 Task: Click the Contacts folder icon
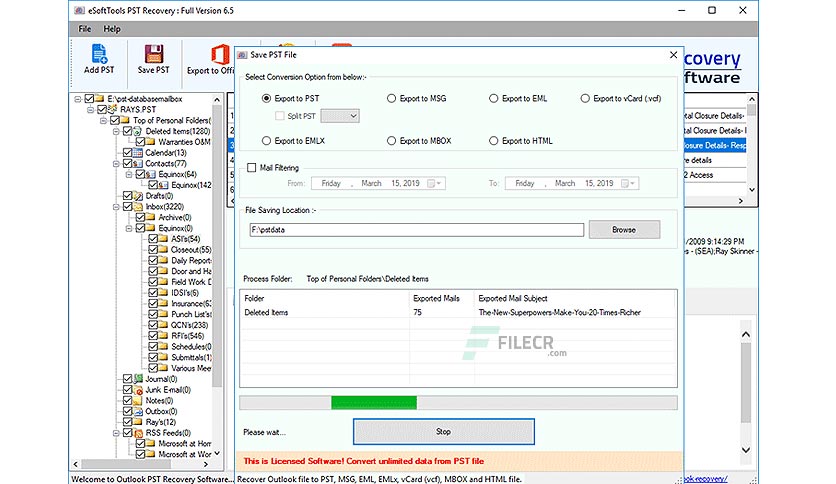[x=138, y=163]
